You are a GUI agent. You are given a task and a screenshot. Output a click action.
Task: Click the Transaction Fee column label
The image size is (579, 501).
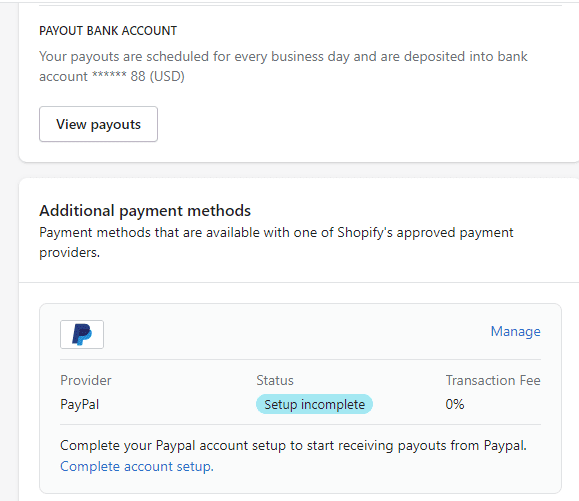[493, 380]
